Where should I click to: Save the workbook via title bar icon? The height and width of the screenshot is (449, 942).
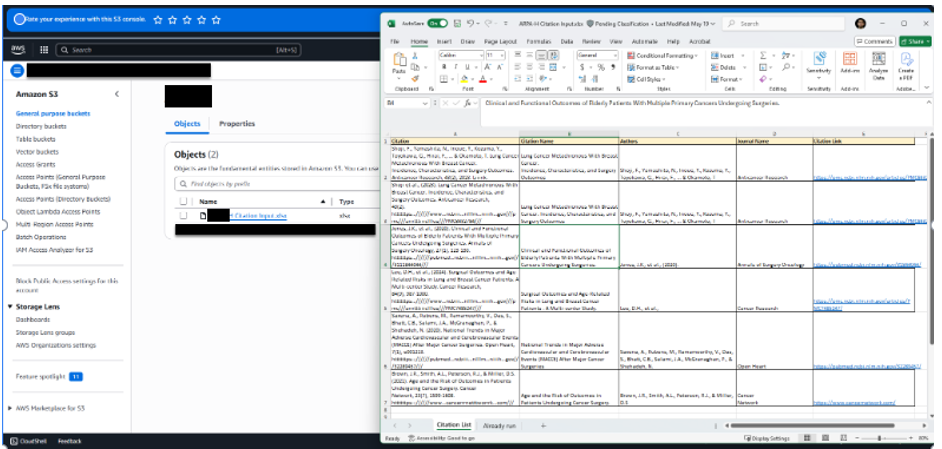457,23
